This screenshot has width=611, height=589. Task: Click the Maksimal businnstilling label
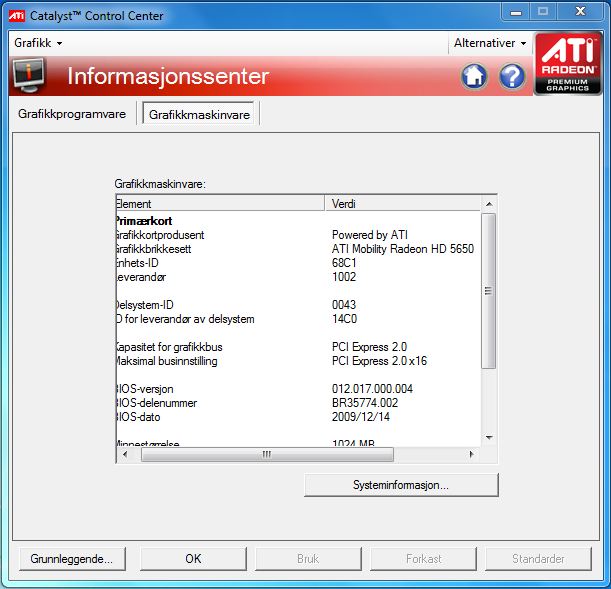pos(167,361)
